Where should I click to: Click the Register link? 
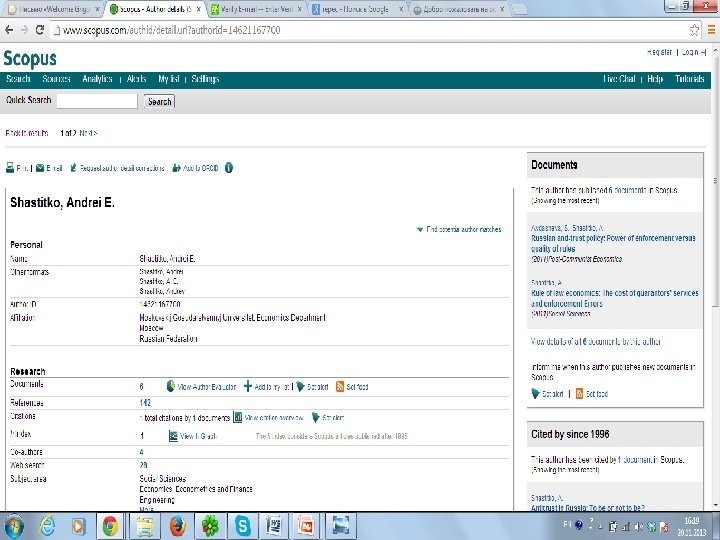pyautogui.click(x=659, y=52)
